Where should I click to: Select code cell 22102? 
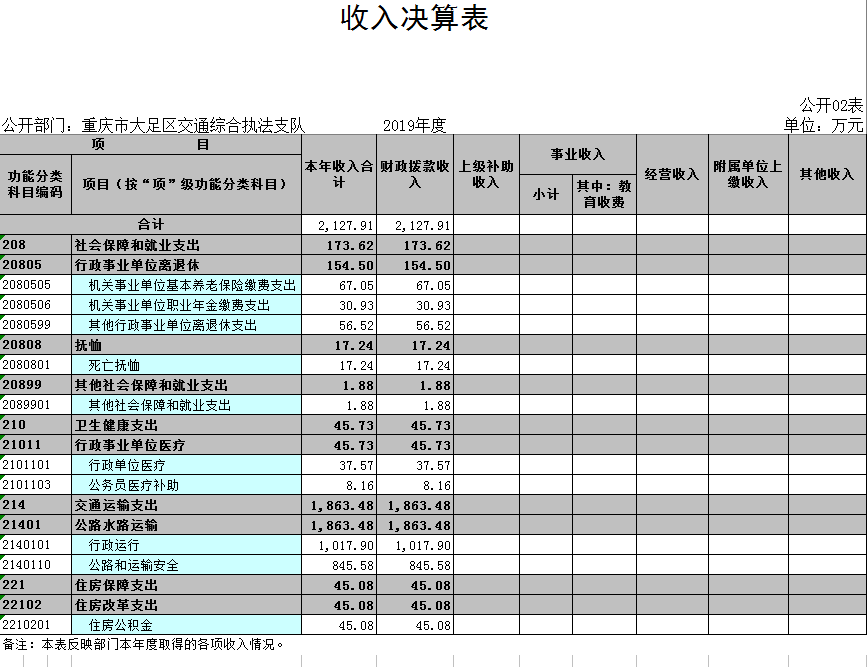tap(36, 605)
